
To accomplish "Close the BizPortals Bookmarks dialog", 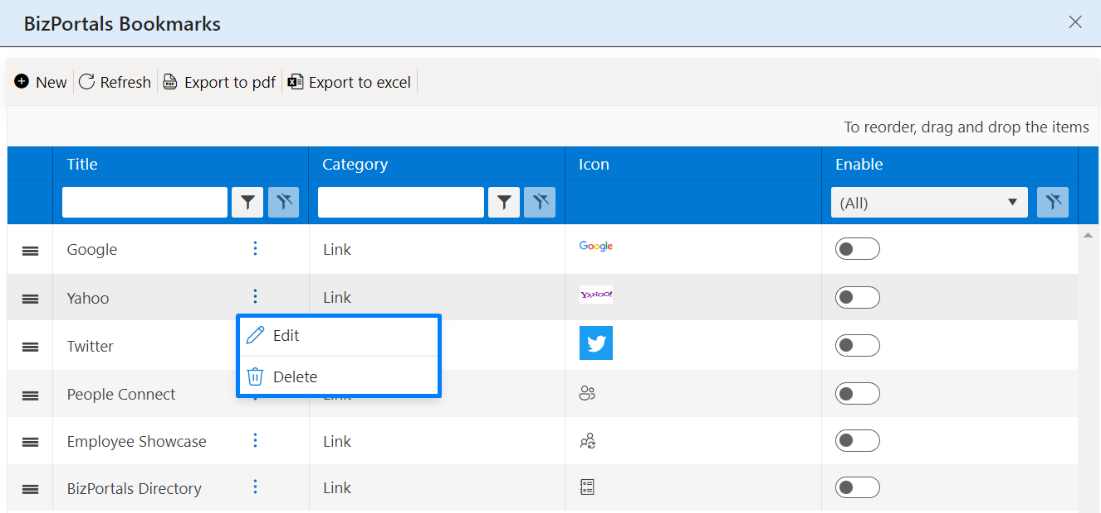I will pyautogui.click(x=1075, y=22).
